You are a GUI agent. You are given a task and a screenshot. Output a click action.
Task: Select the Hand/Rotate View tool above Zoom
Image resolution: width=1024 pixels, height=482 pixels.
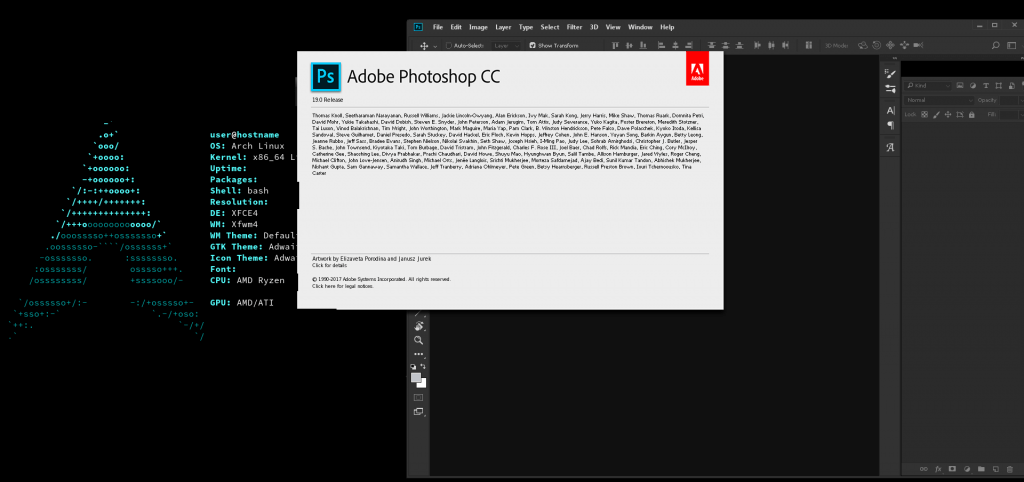(x=419, y=325)
